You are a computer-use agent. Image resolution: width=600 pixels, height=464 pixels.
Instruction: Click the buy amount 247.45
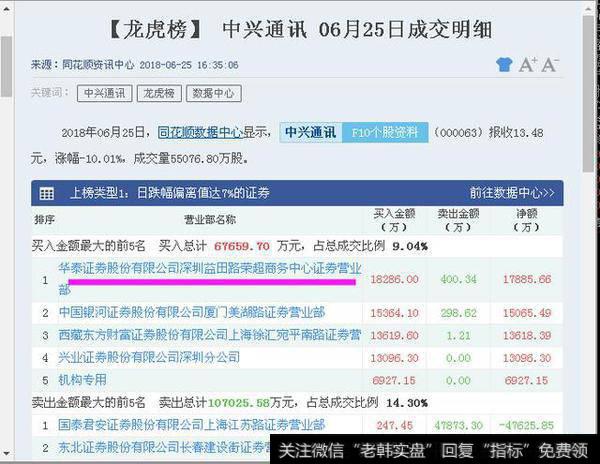tap(394, 425)
